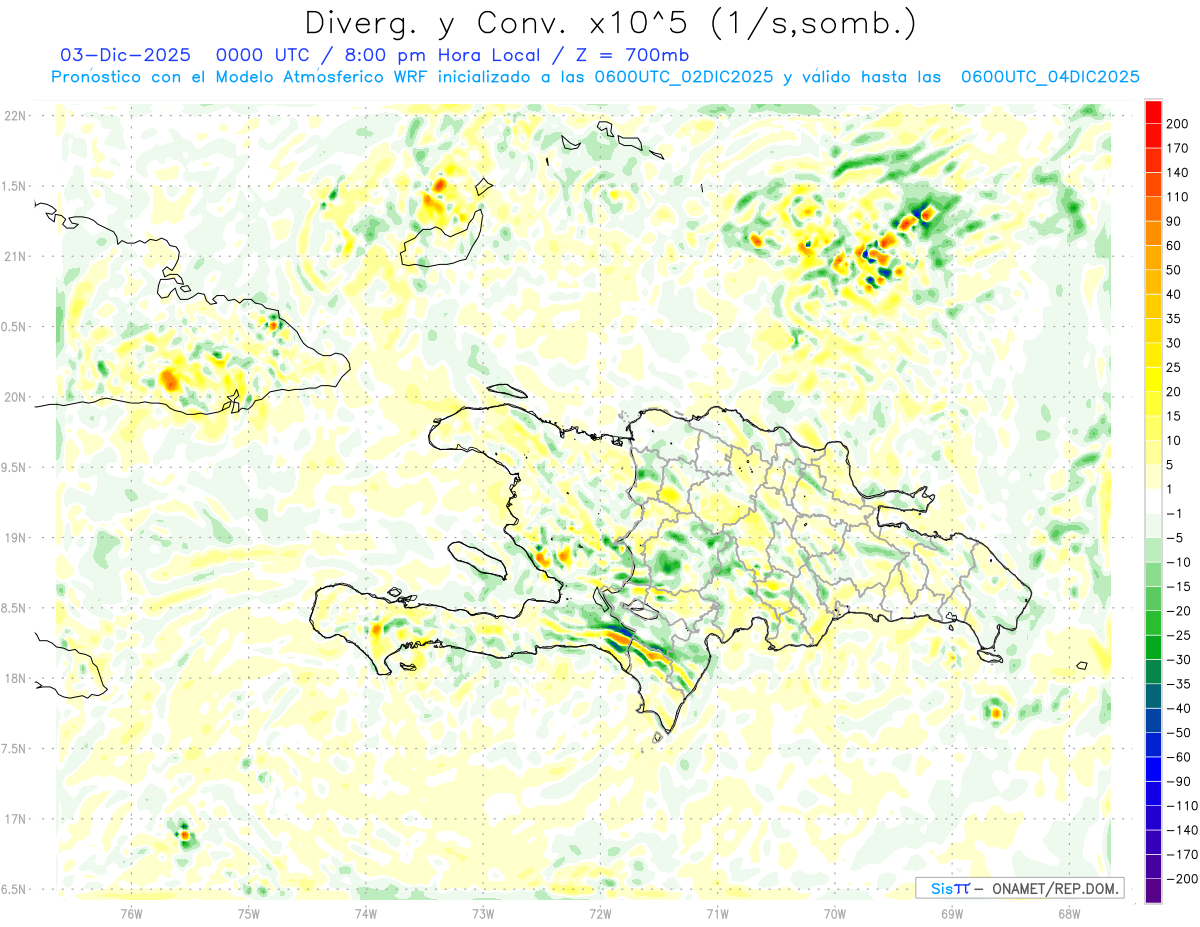This screenshot has height=927, width=1200.
Task: Click the colorbar label '25'
Action: pos(1174,367)
